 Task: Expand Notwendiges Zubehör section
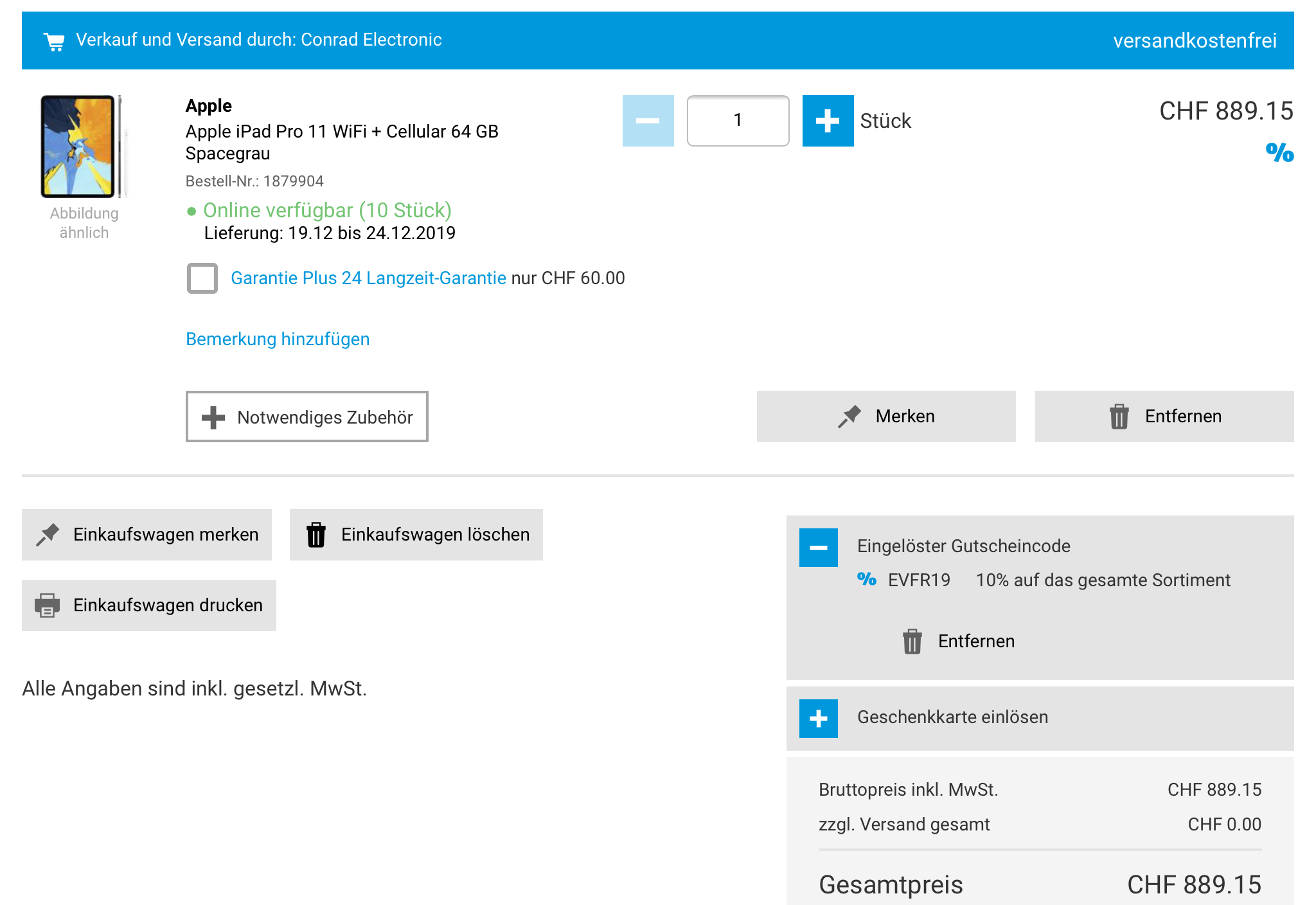point(307,417)
